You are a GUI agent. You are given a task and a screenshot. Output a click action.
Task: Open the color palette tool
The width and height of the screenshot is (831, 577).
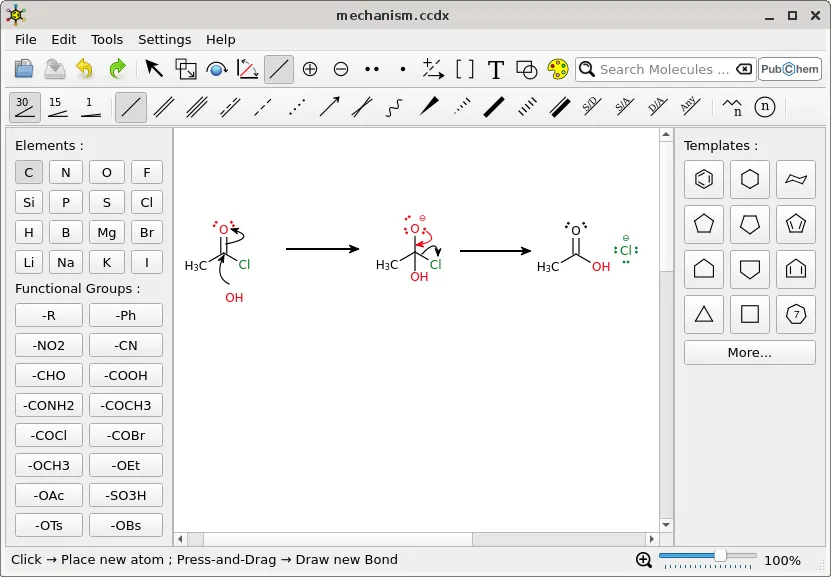pyautogui.click(x=558, y=69)
